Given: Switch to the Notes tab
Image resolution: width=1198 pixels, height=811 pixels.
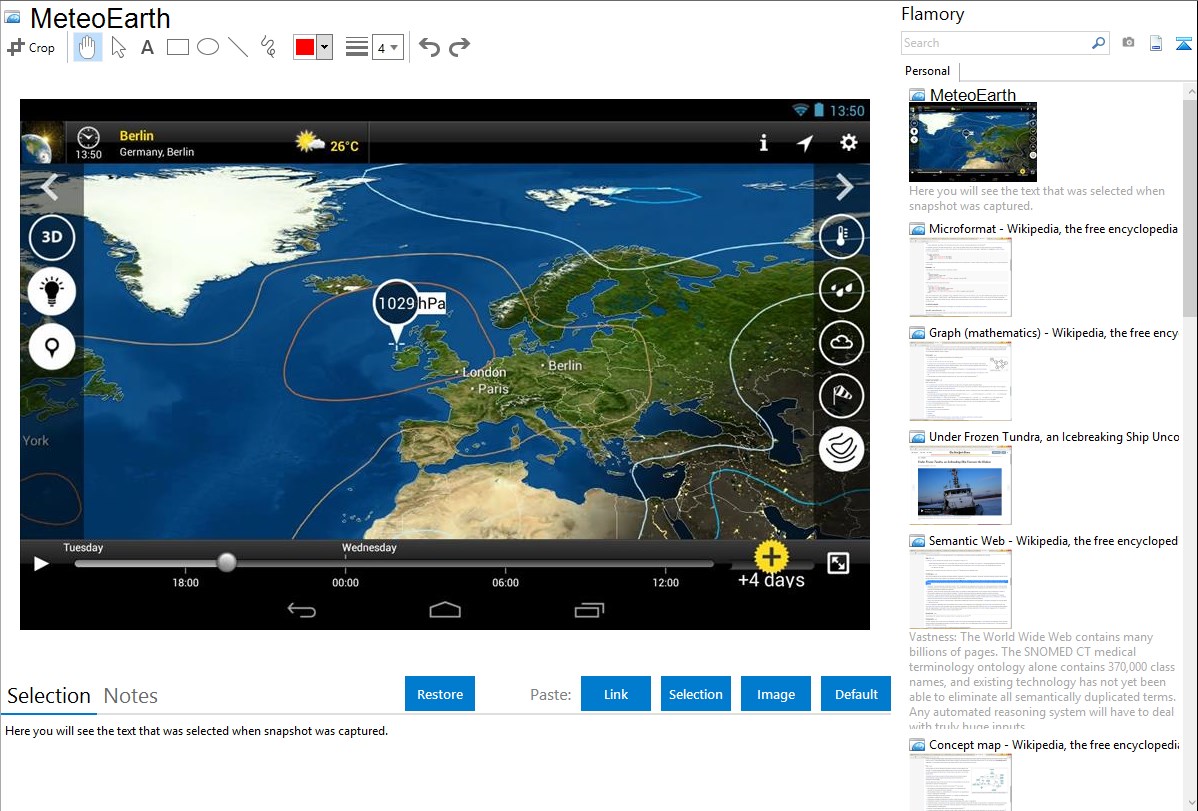Looking at the screenshot, I should coord(131,696).
